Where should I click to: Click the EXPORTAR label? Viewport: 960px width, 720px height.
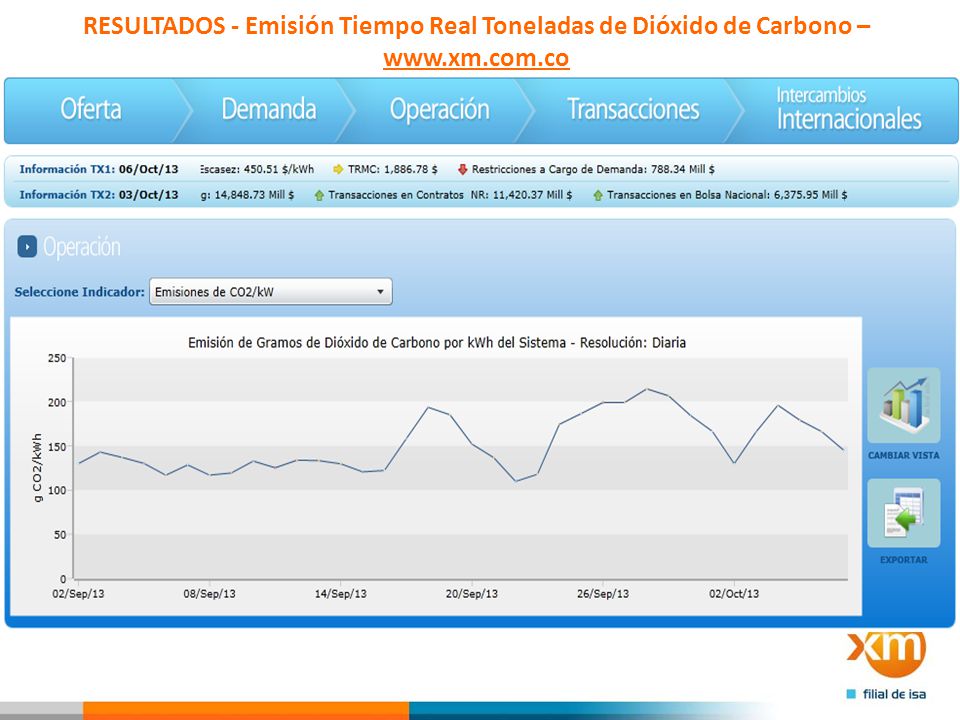coord(904,560)
